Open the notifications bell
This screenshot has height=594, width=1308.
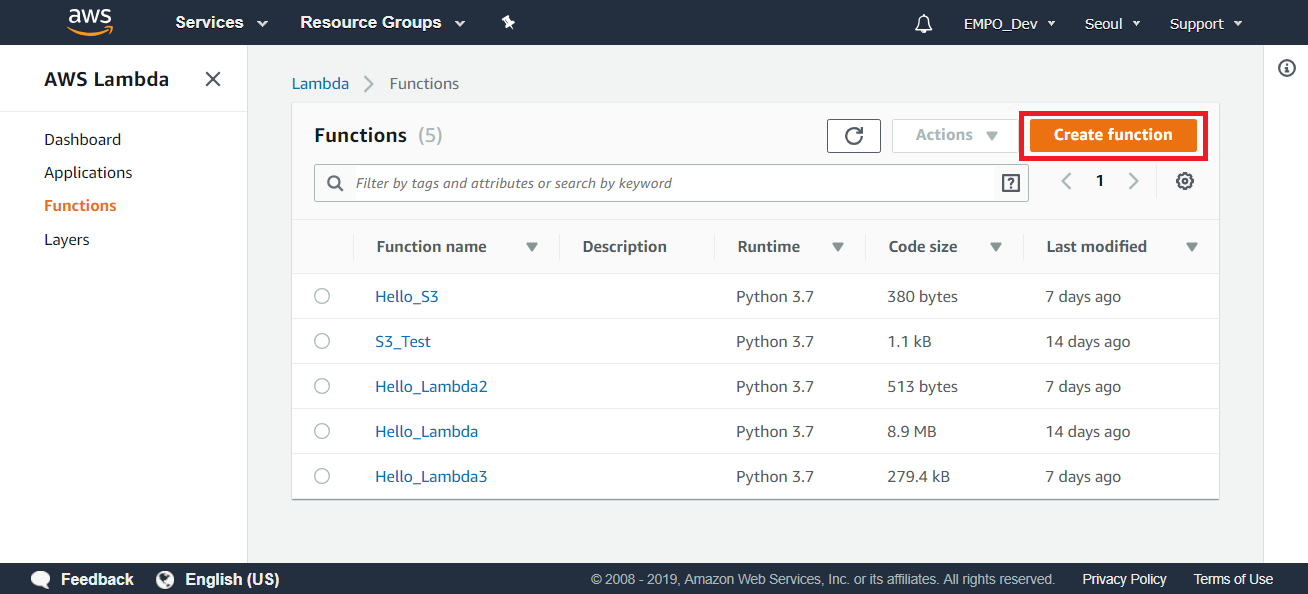pos(923,24)
